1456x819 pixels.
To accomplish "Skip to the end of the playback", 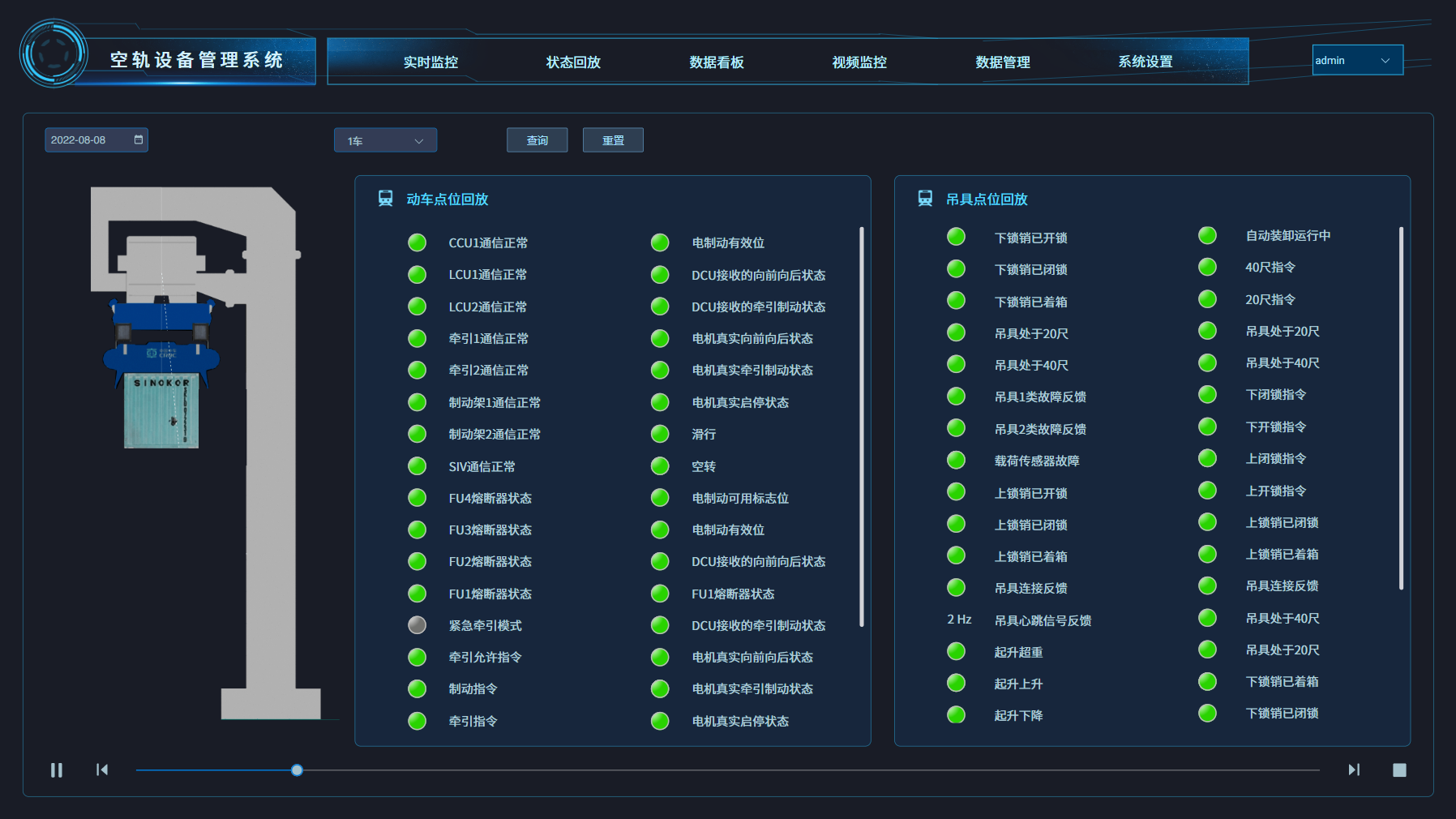I will [x=1354, y=770].
